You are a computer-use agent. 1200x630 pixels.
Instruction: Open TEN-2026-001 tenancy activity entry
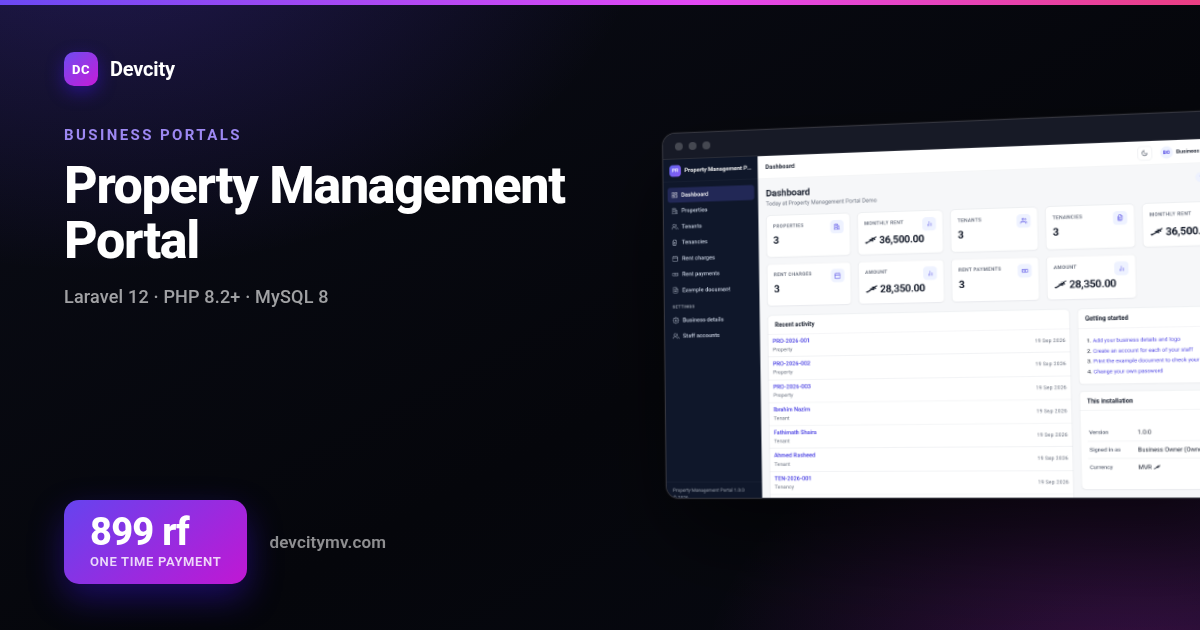pos(793,478)
